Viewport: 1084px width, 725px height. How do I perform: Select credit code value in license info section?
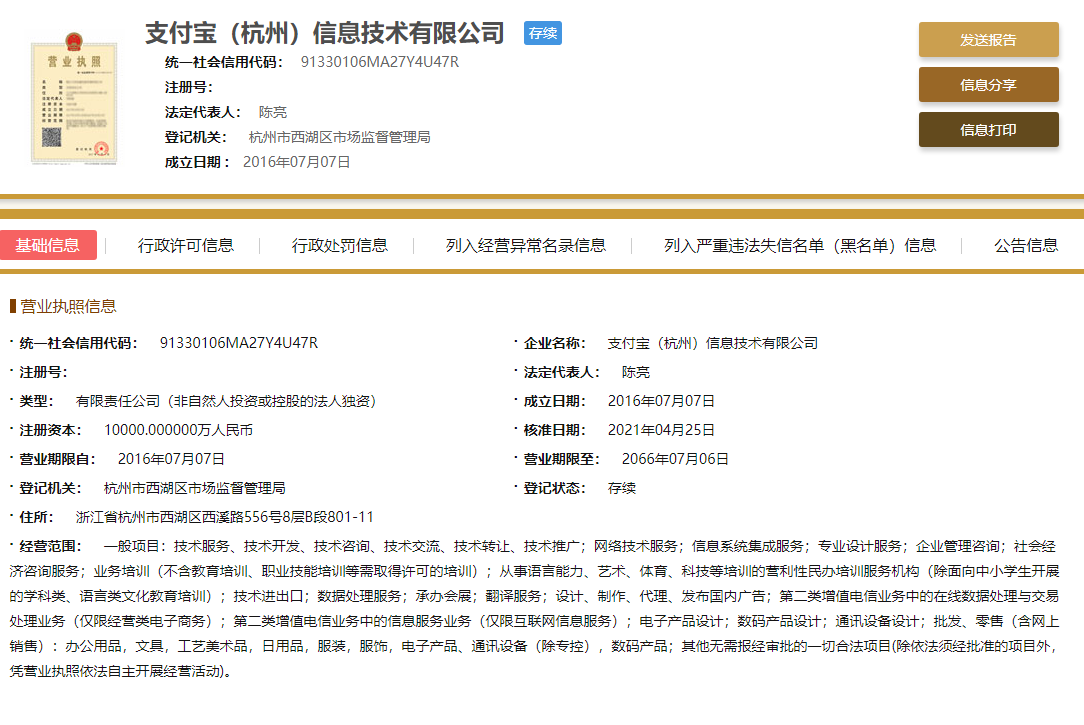(239, 343)
